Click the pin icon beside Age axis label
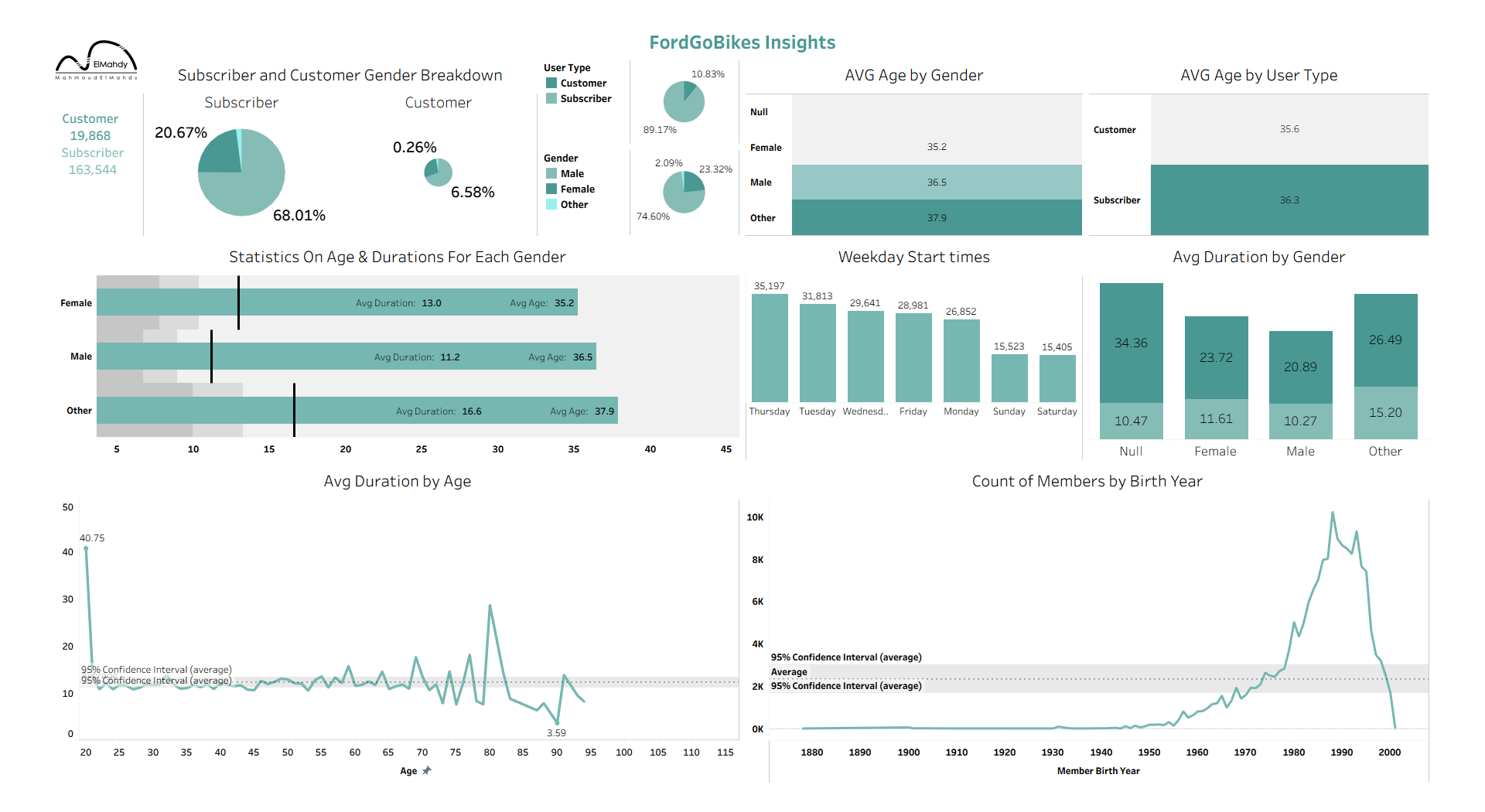This screenshot has height=812, width=1485. coord(427,770)
